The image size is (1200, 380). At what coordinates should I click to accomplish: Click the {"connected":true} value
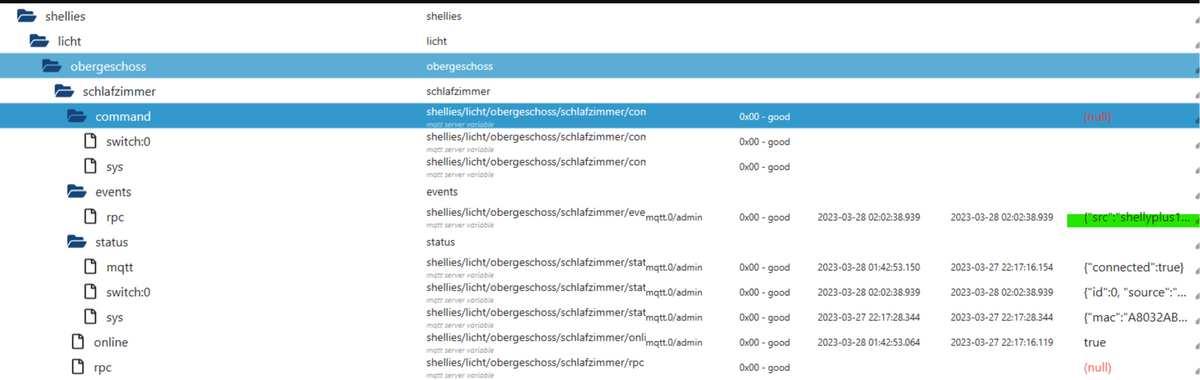[x=1134, y=267]
